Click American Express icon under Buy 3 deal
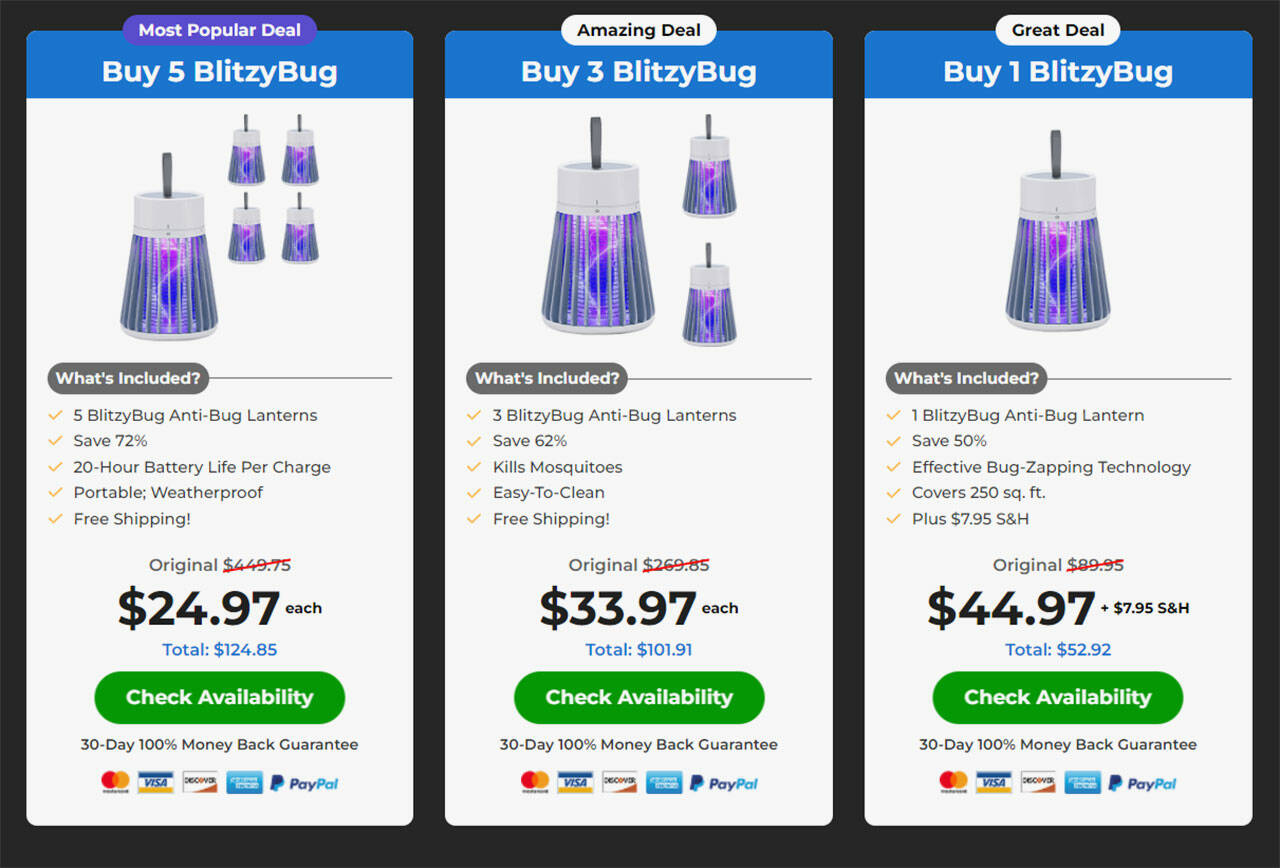The image size is (1280, 868). [663, 782]
